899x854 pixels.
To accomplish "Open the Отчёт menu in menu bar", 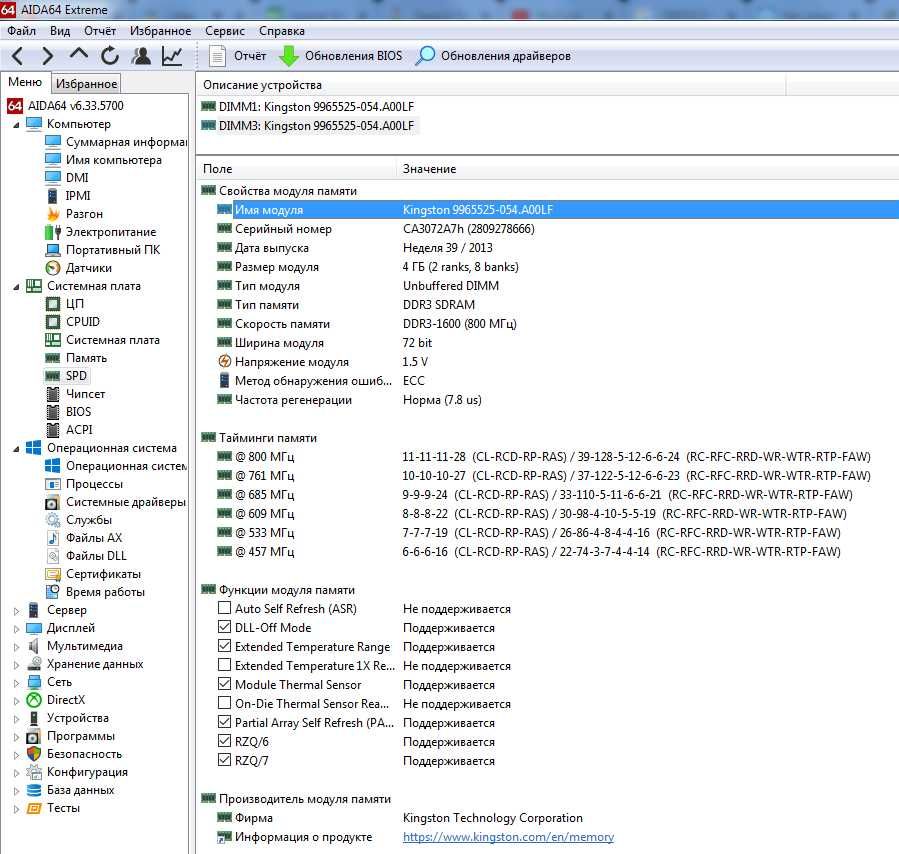I will coord(100,31).
